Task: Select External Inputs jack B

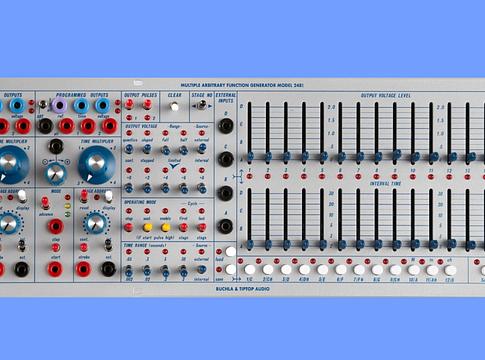Action: pyautogui.click(x=225, y=193)
